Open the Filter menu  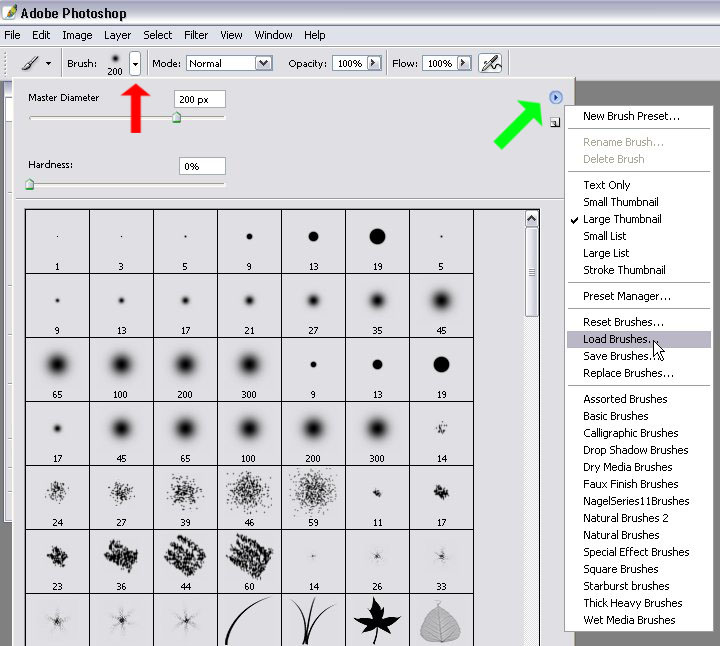[196, 35]
